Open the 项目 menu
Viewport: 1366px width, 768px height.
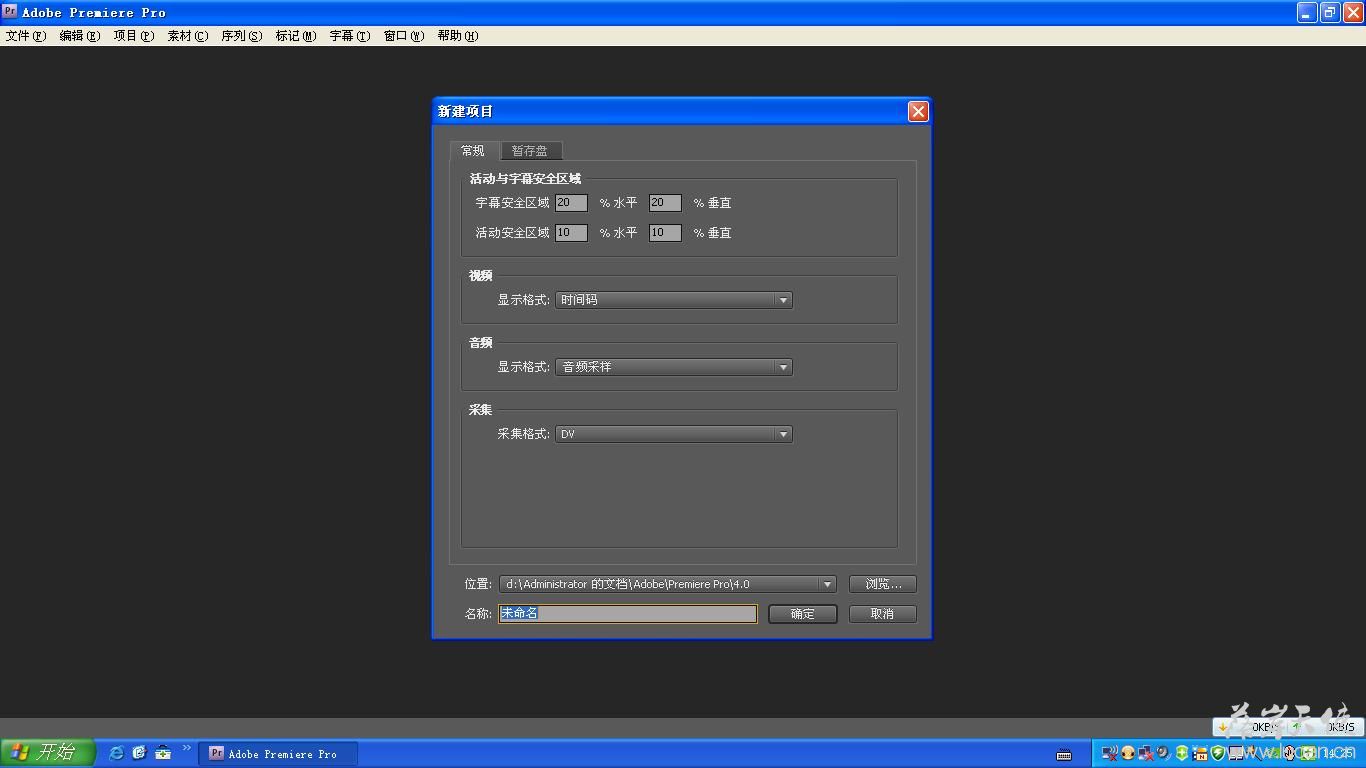click(133, 36)
